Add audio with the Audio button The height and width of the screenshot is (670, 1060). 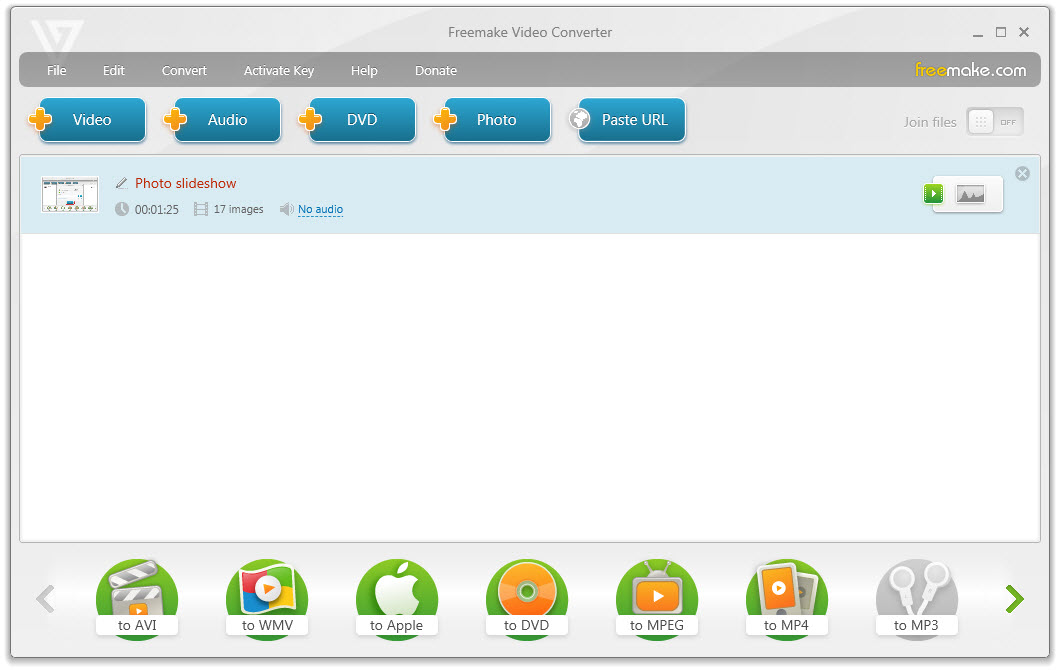click(x=222, y=120)
